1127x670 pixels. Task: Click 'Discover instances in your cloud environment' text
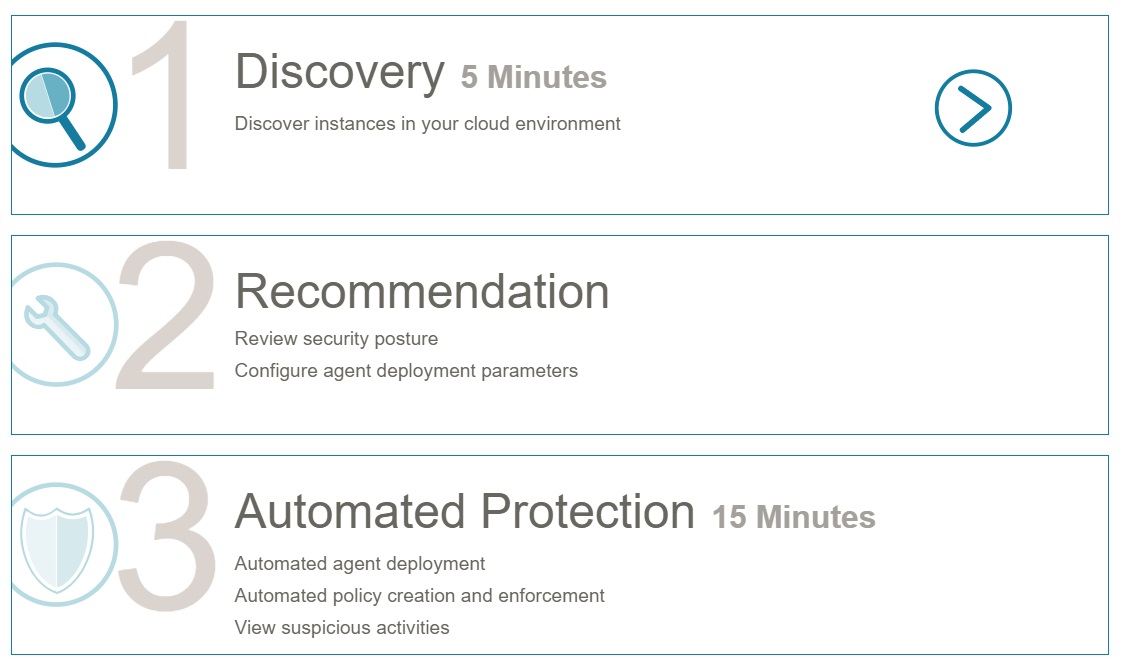(x=428, y=124)
